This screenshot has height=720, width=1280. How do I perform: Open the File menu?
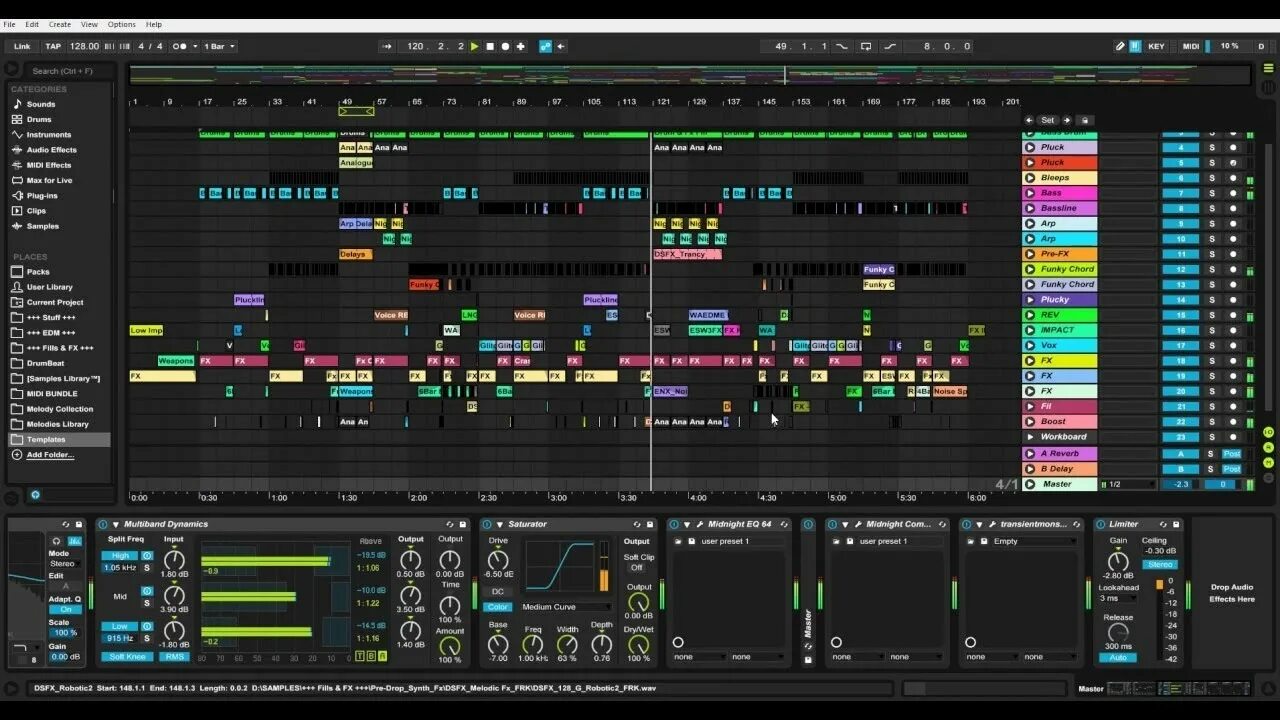9,24
